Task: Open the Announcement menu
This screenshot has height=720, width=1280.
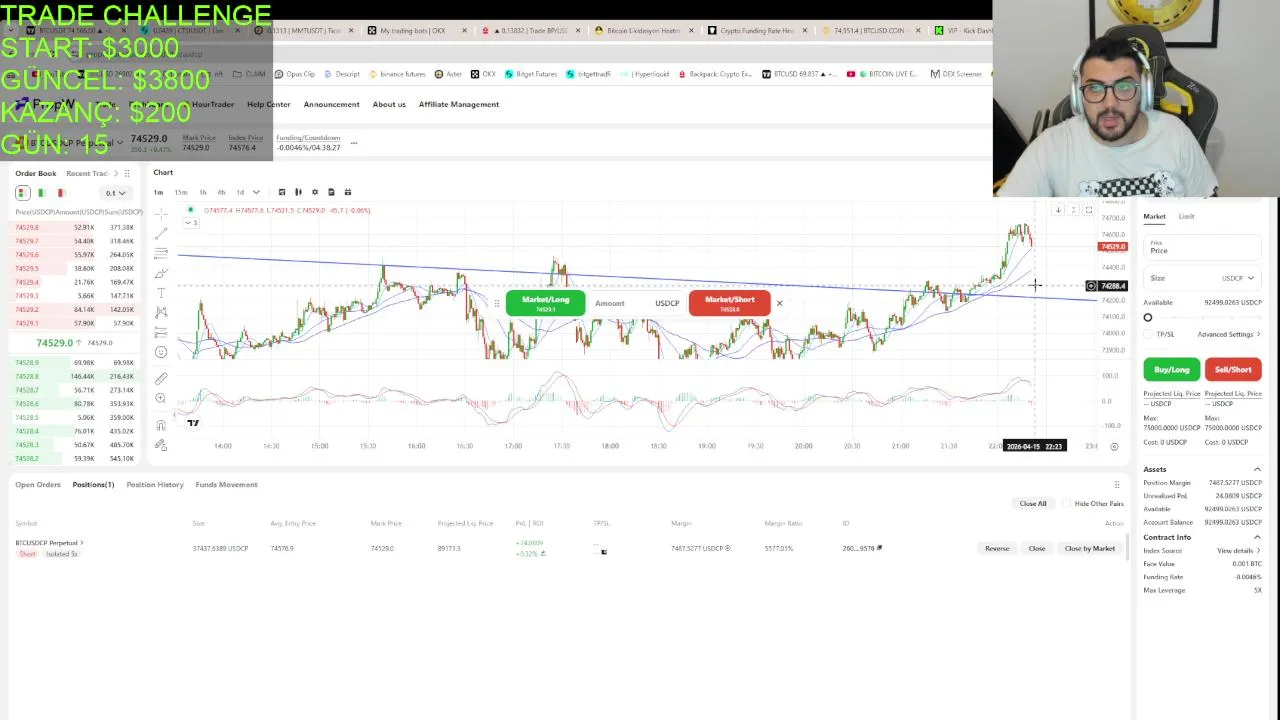Action: tap(331, 104)
